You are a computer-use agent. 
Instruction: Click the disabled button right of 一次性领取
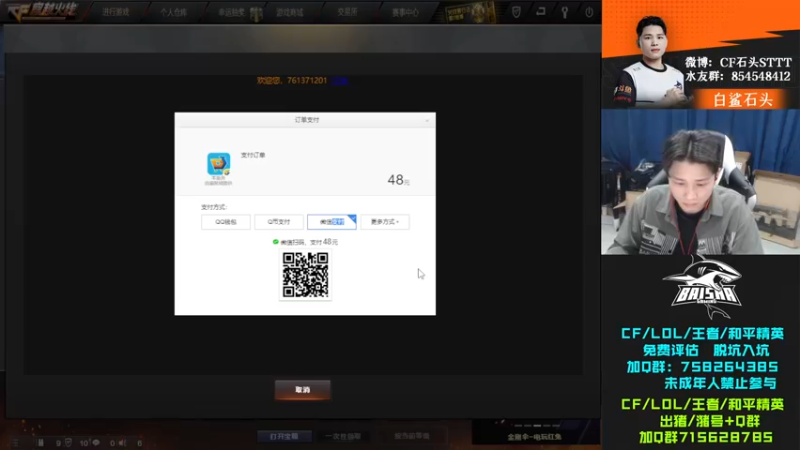pyautogui.click(x=412, y=436)
